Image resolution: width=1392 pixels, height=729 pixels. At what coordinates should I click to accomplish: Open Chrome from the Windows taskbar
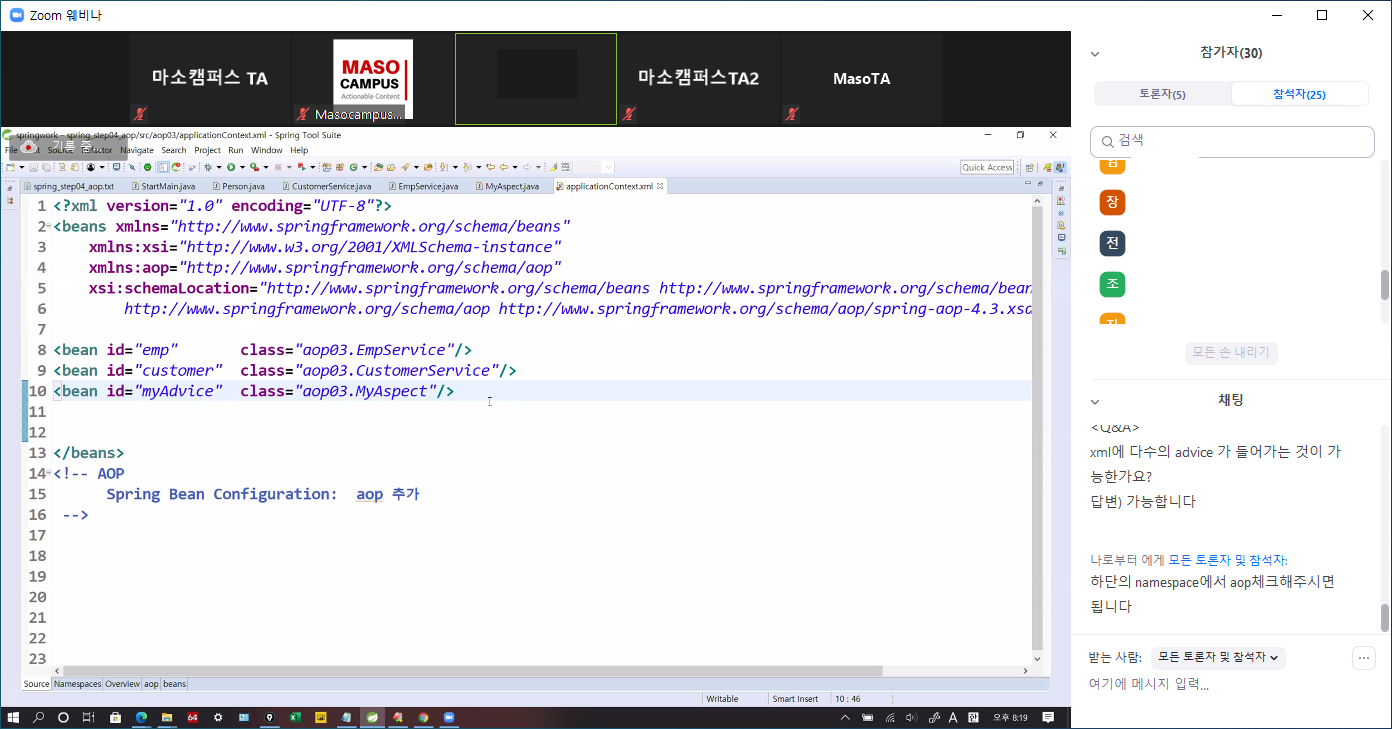[423, 718]
